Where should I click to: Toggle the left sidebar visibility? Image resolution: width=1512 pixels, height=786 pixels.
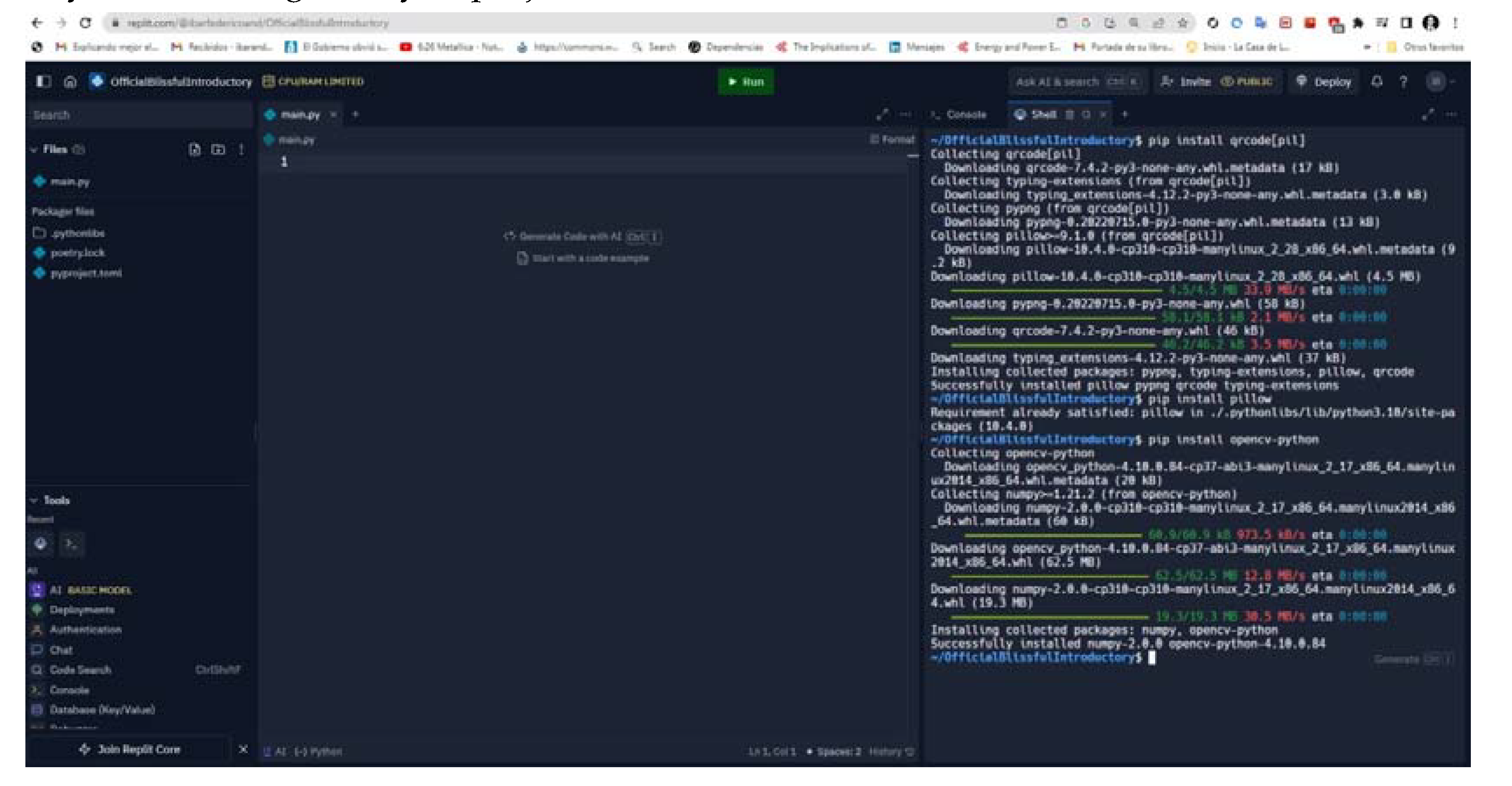(x=43, y=81)
